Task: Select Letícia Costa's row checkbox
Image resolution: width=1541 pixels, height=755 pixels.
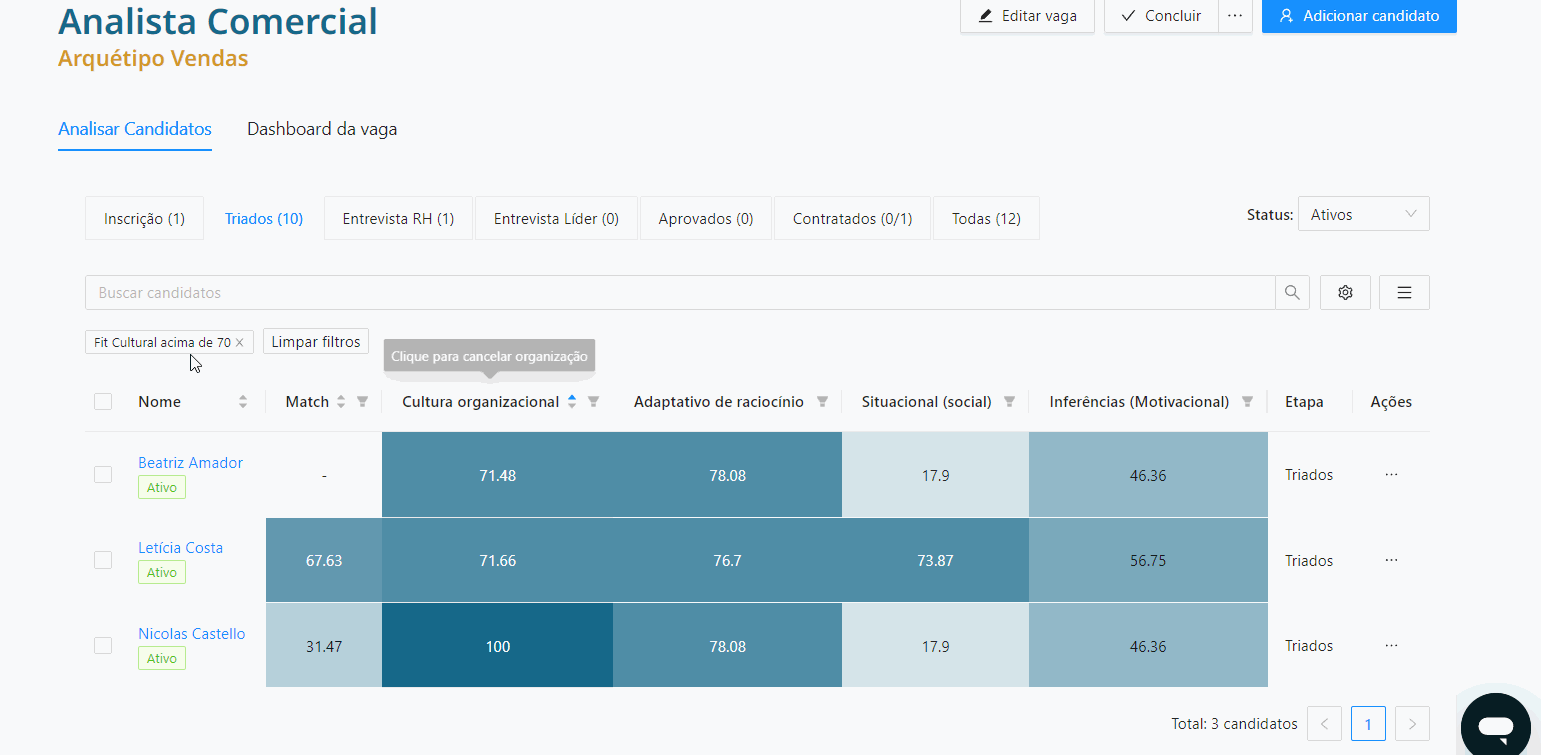Action: (x=103, y=560)
